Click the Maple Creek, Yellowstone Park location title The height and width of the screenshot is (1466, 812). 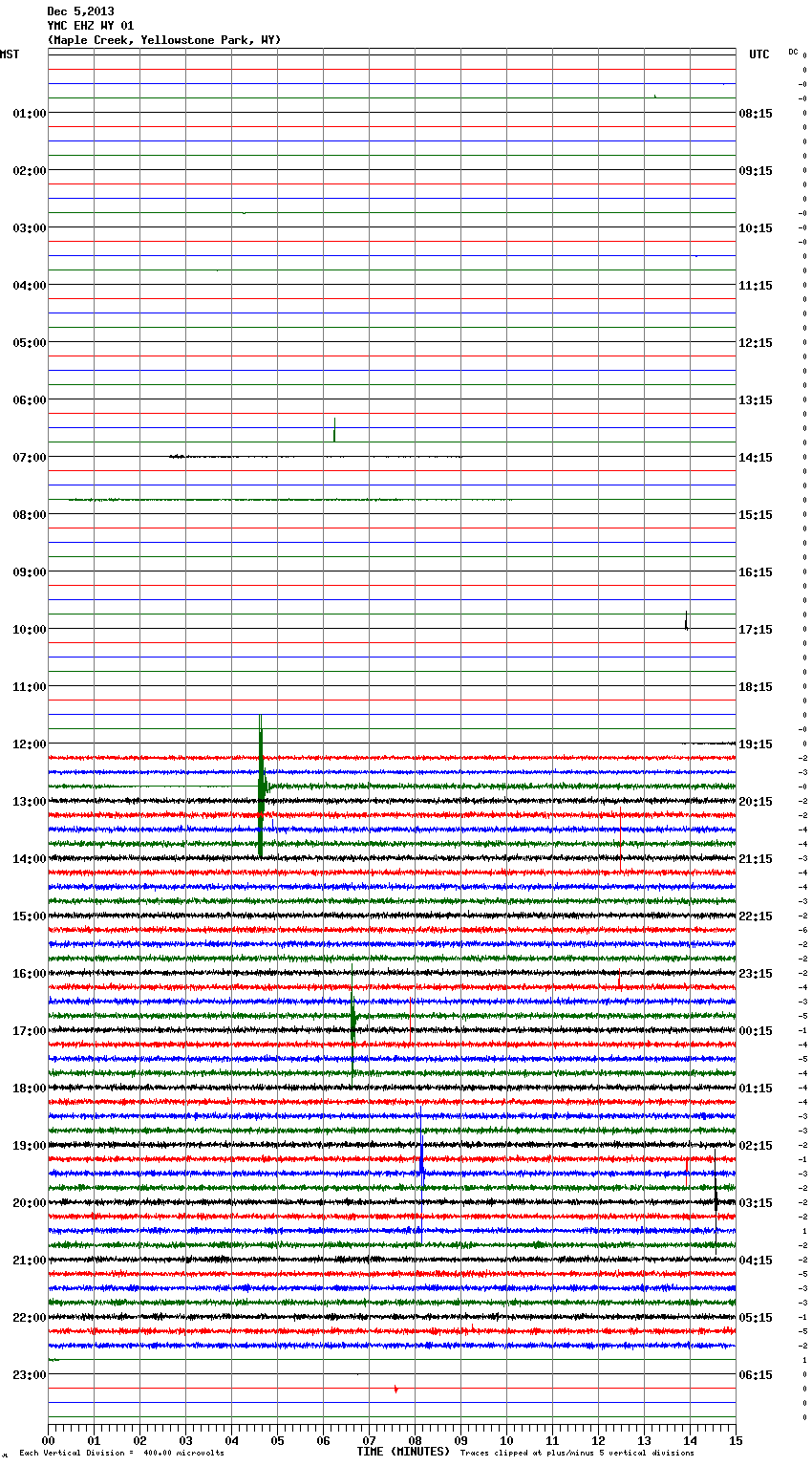(x=164, y=40)
